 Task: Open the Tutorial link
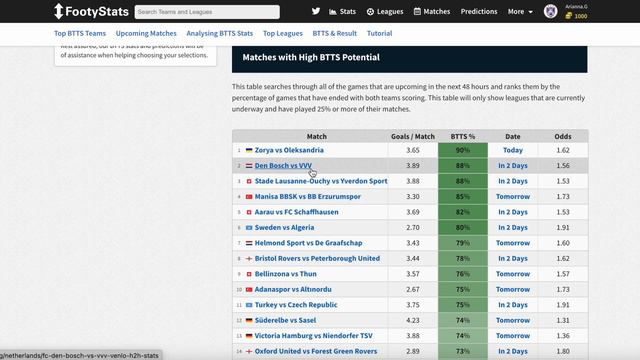[x=380, y=33]
